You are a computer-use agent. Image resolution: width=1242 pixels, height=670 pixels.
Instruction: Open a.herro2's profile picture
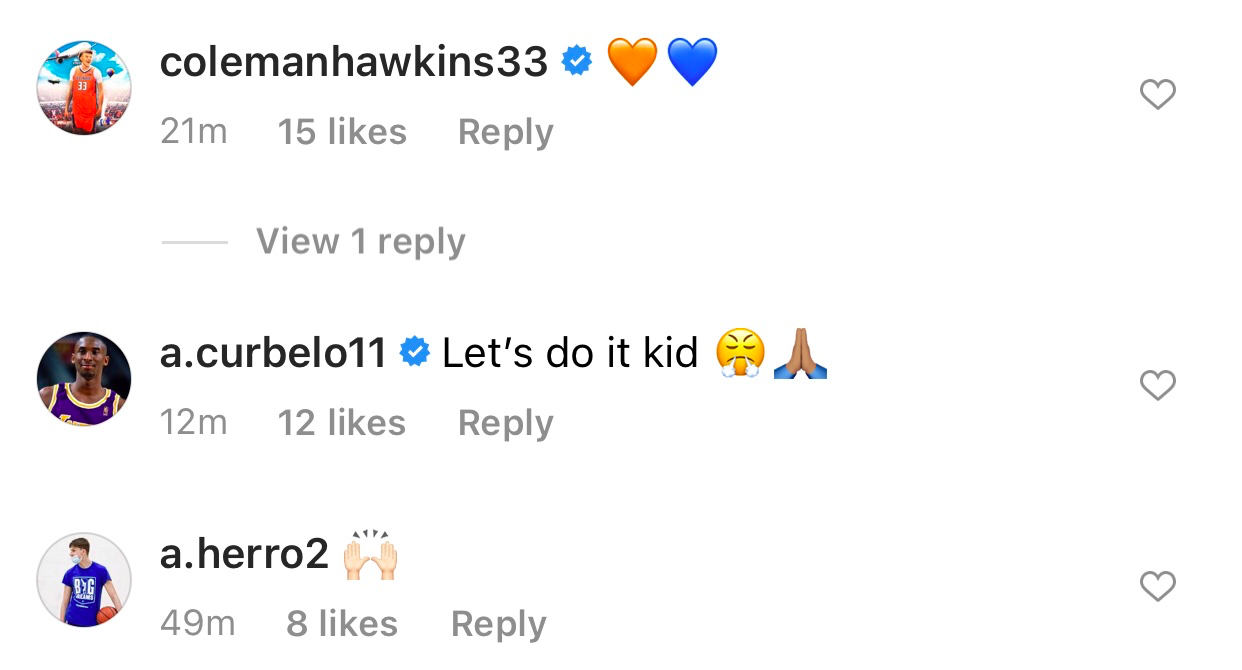point(84,580)
